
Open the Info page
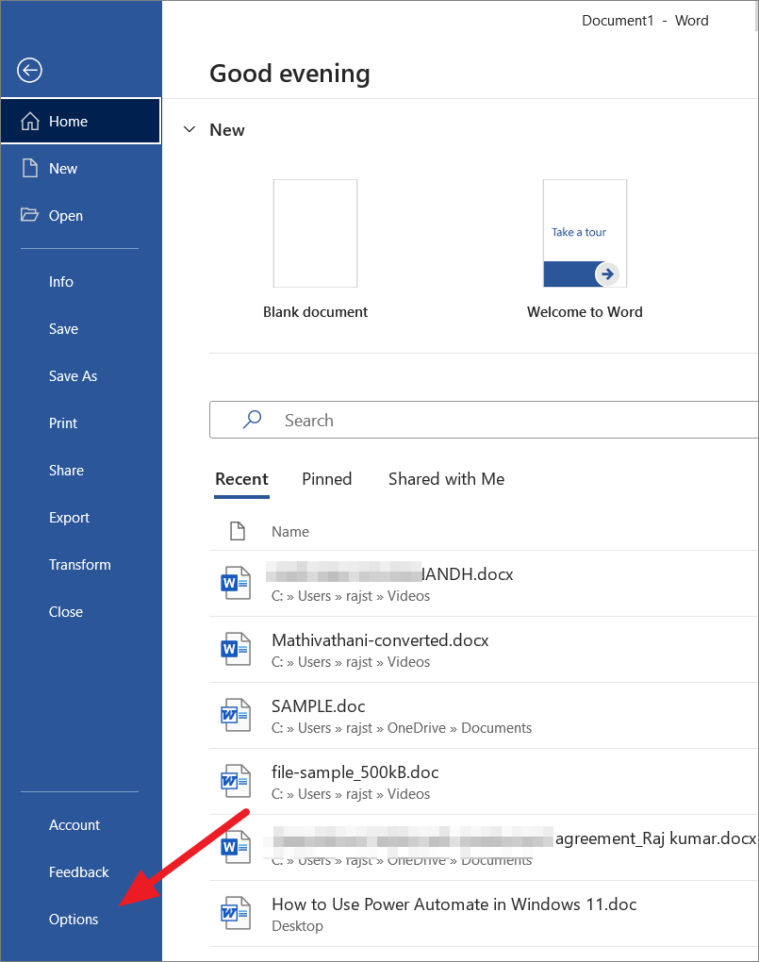[81, 282]
